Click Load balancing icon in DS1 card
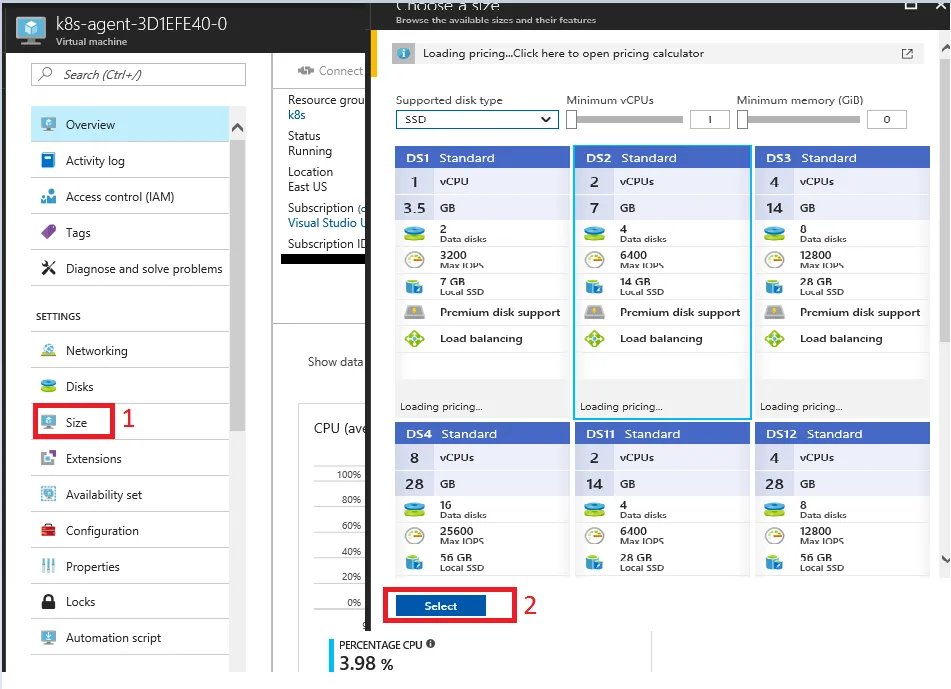Viewport: 951px width, 689px height. pyautogui.click(x=414, y=338)
